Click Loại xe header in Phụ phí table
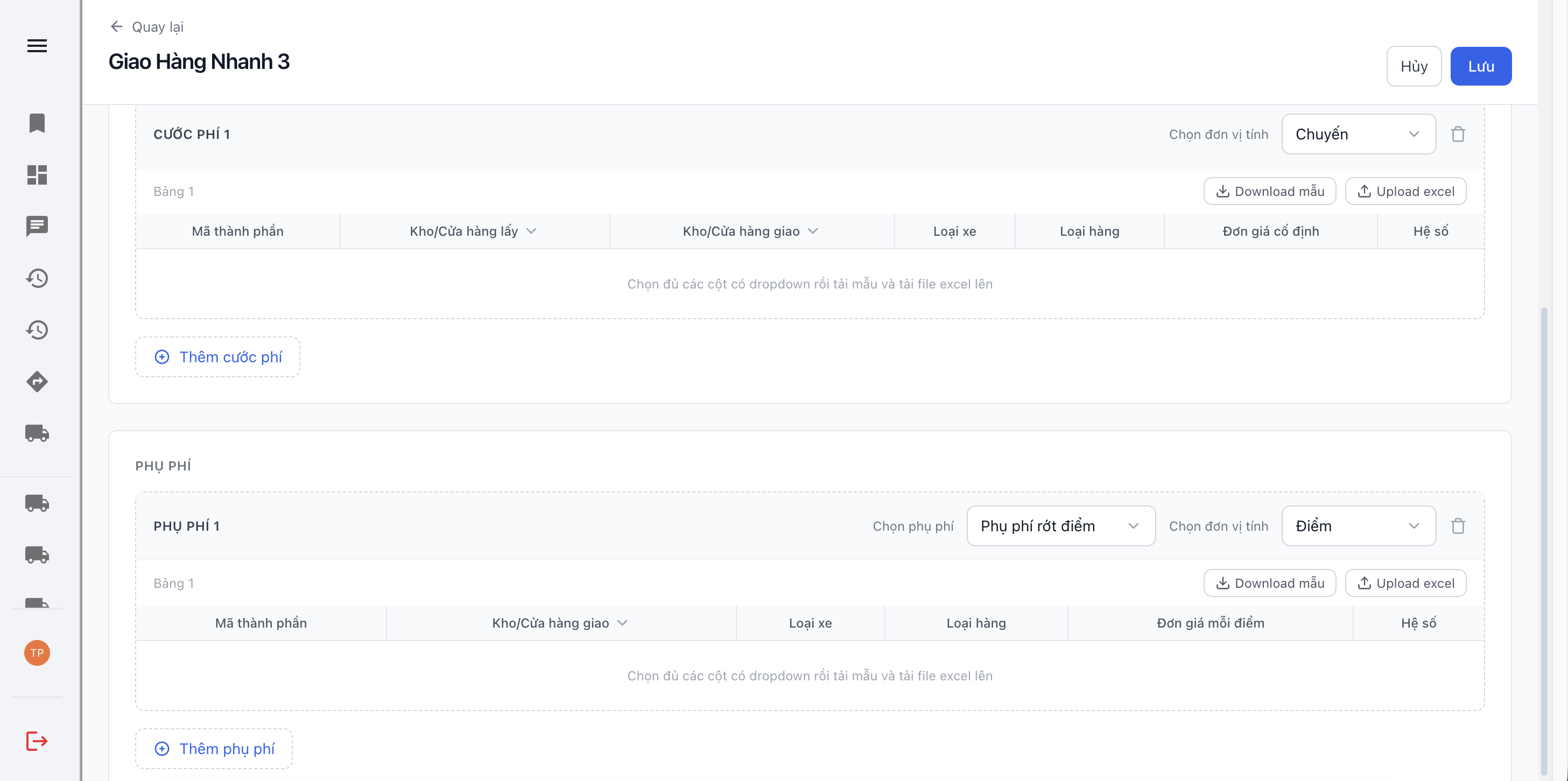The width and height of the screenshot is (1568, 781). pyautogui.click(x=810, y=623)
